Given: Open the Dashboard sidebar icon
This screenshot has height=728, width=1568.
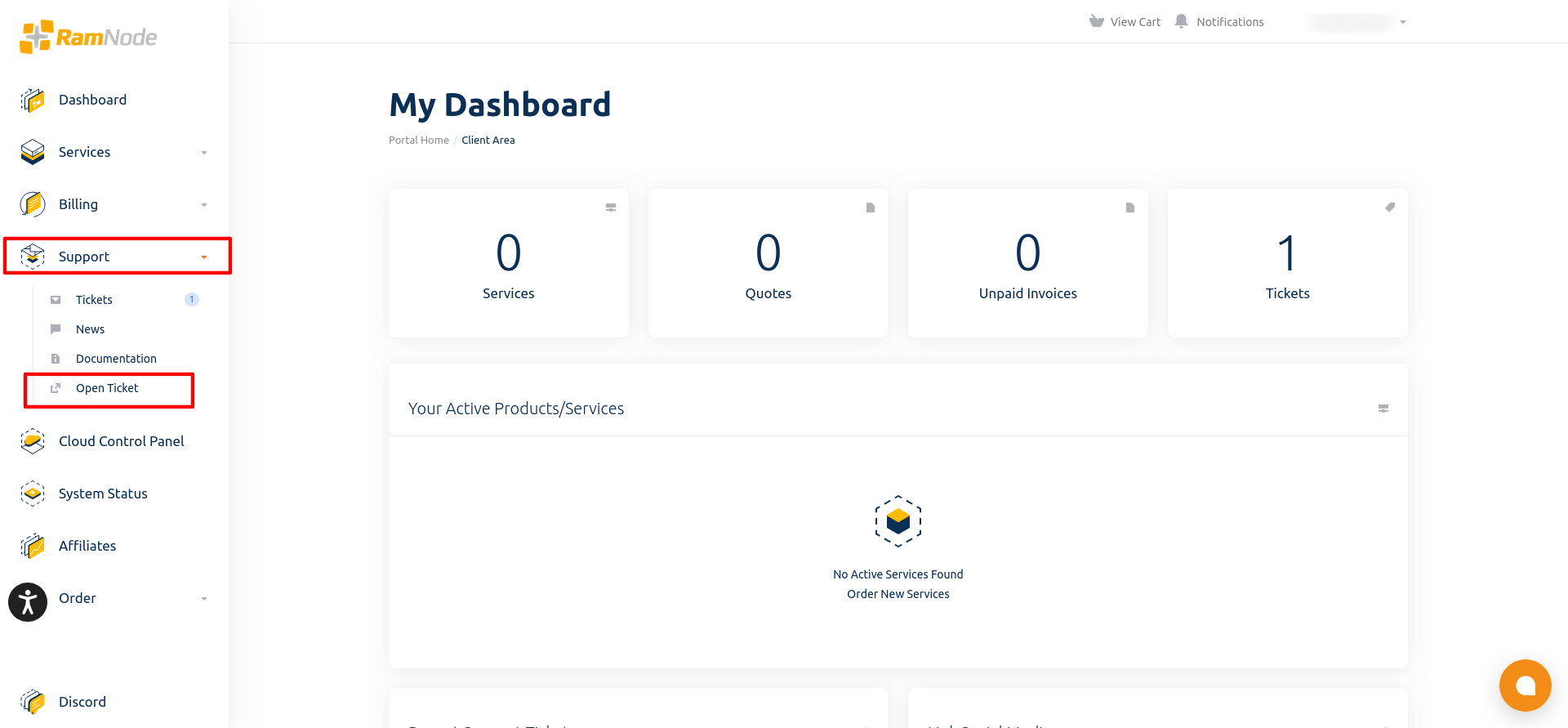Looking at the screenshot, I should coord(33,100).
